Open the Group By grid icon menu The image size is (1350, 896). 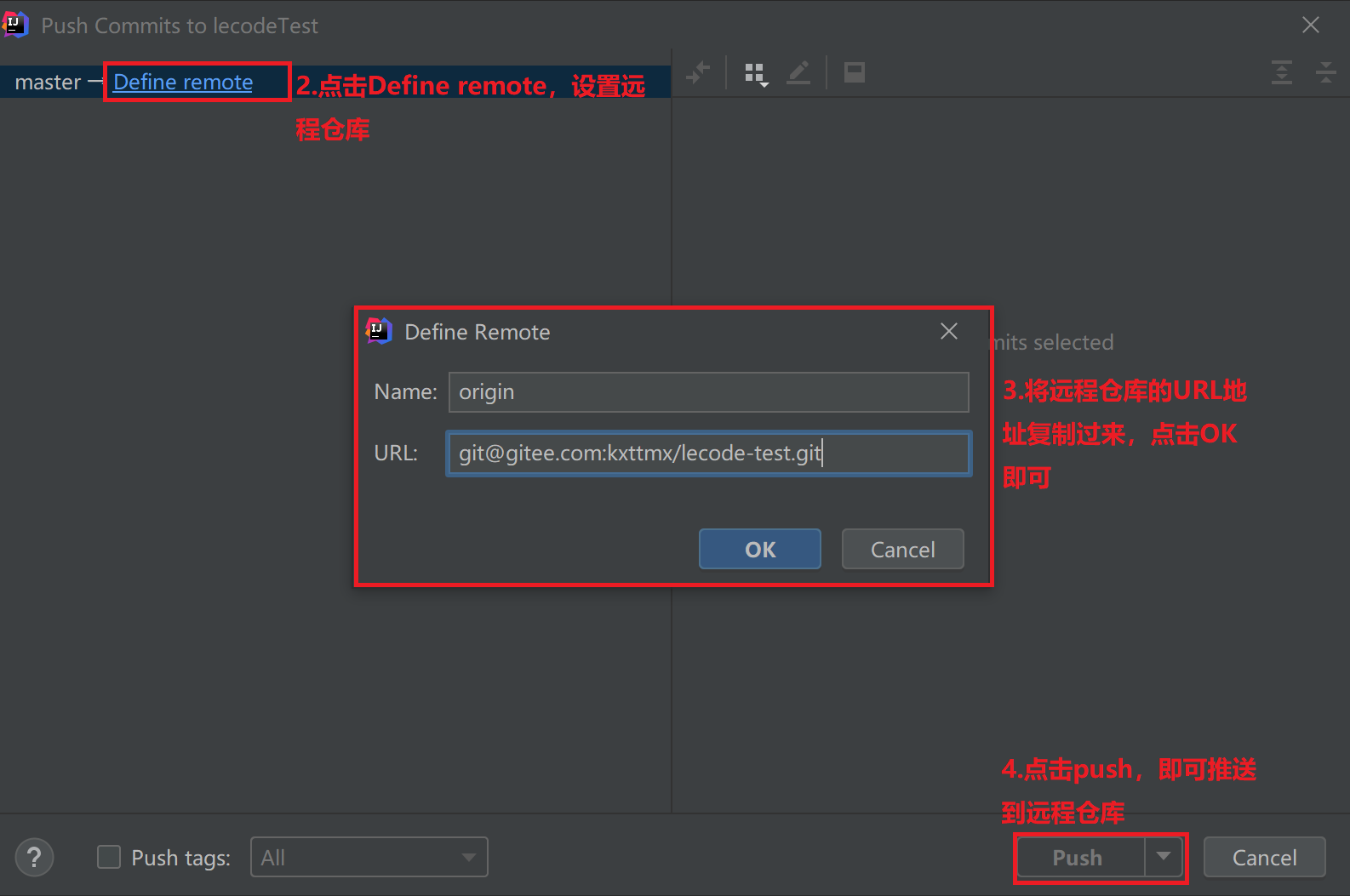coord(756,74)
